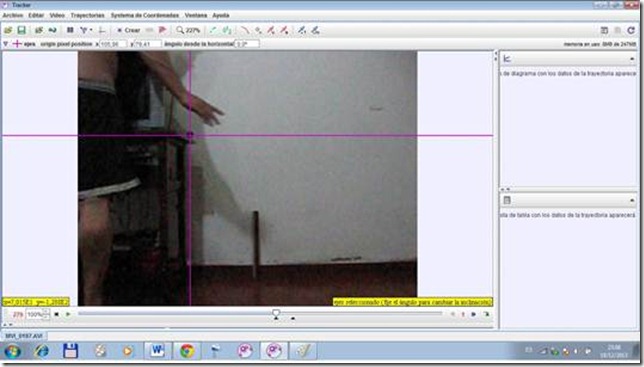Image resolution: width=644 pixels, height=367 pixels.
Task: Switch to Microsoft Word in the taskbar
Action: (x=157, y=351)
